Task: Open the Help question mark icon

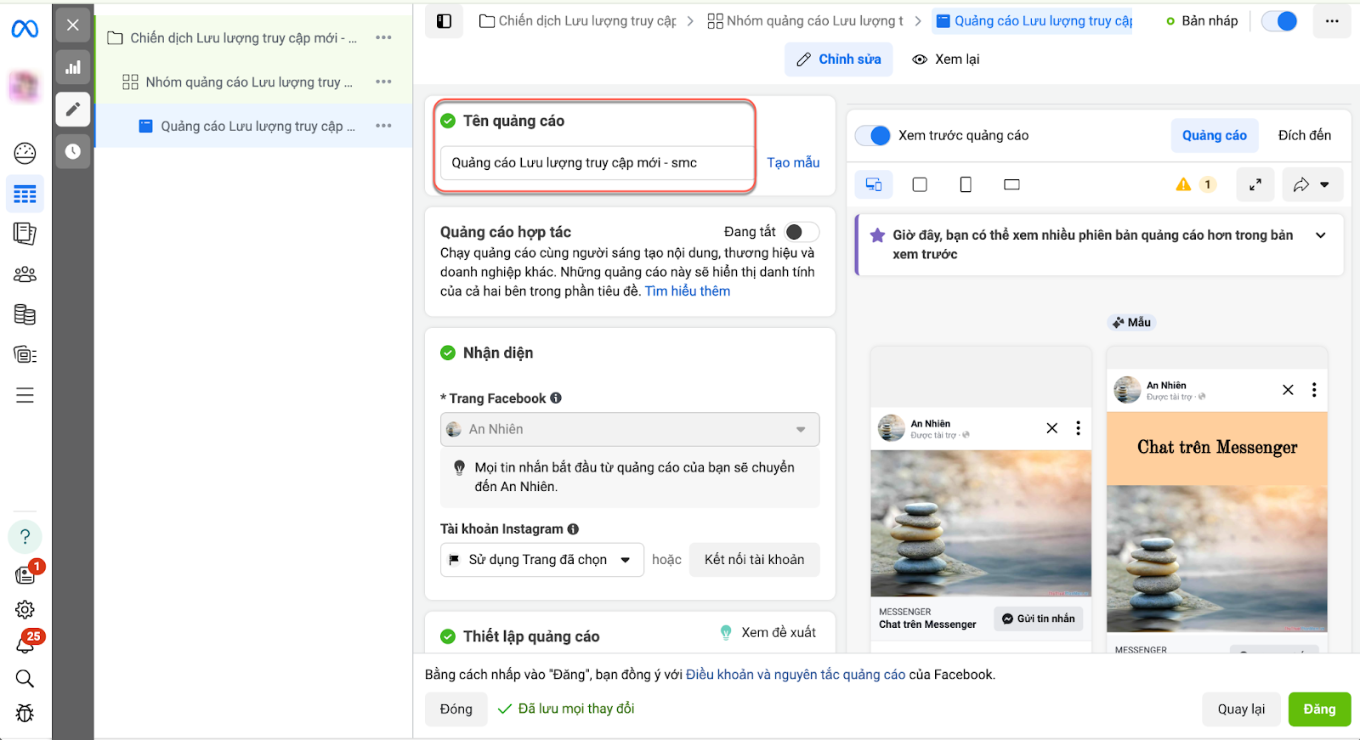Action: [25, 537]
